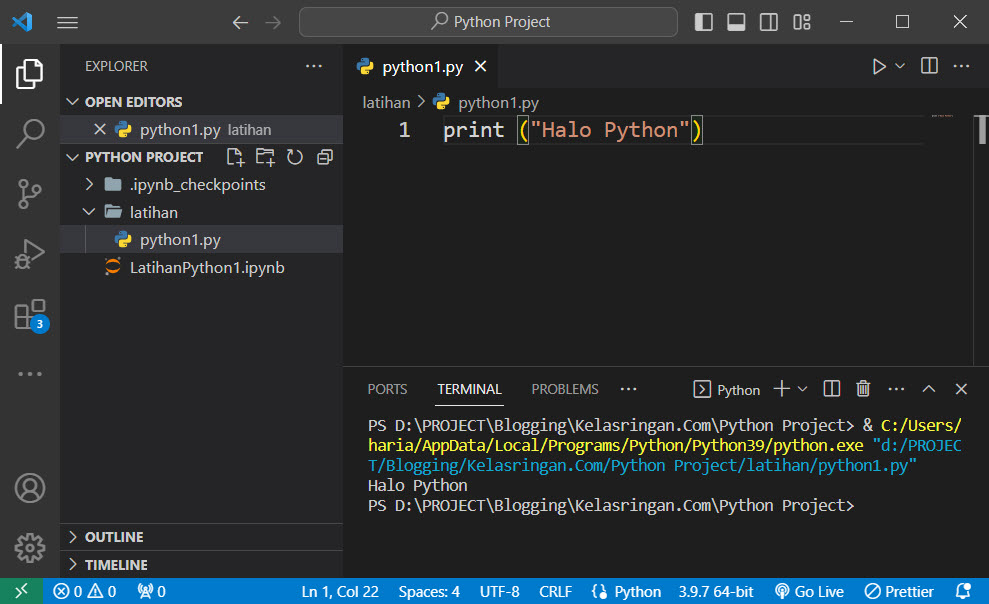
Task: Select the python1.py editor tab
Action: (423, 66)
